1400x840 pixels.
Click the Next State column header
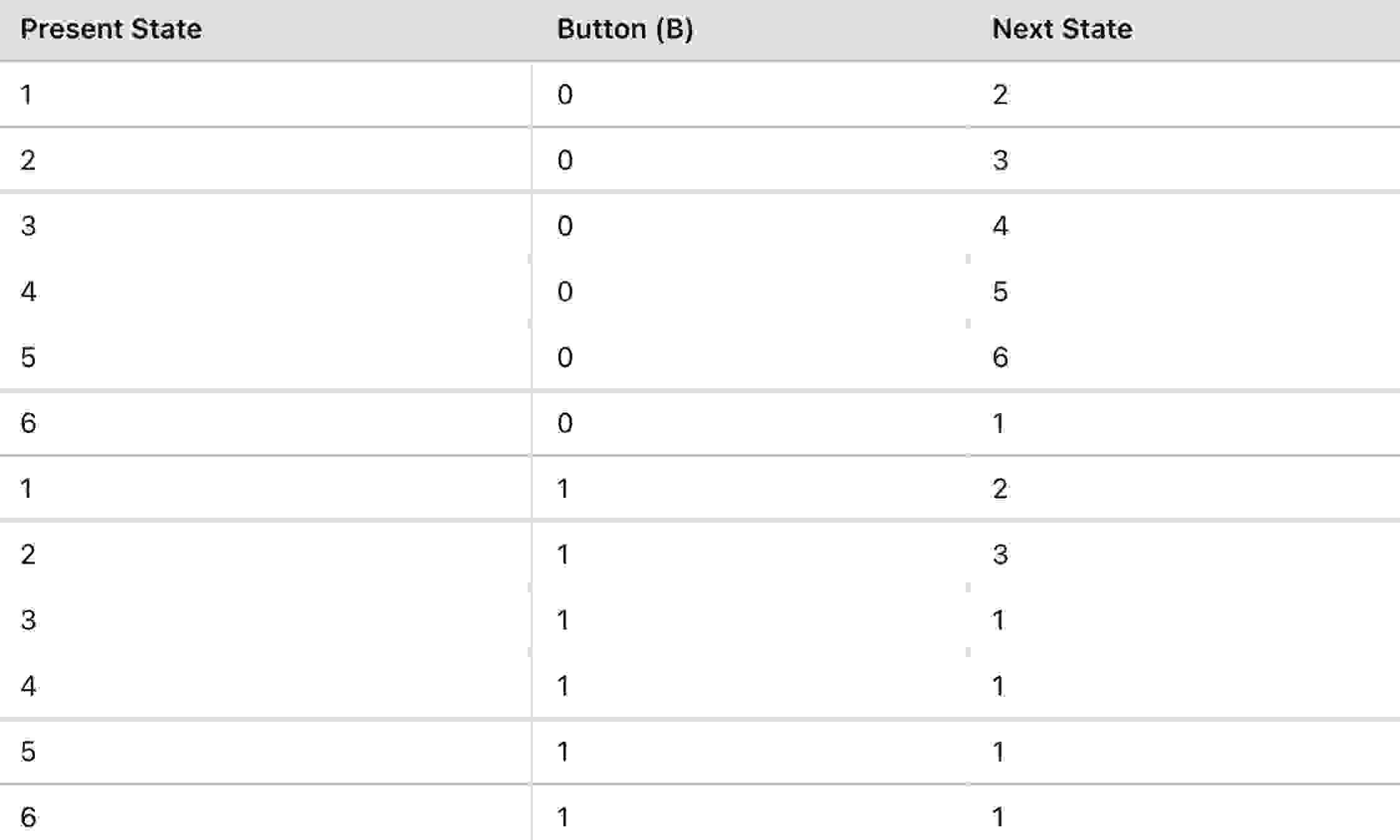(x=1062, y=29)
